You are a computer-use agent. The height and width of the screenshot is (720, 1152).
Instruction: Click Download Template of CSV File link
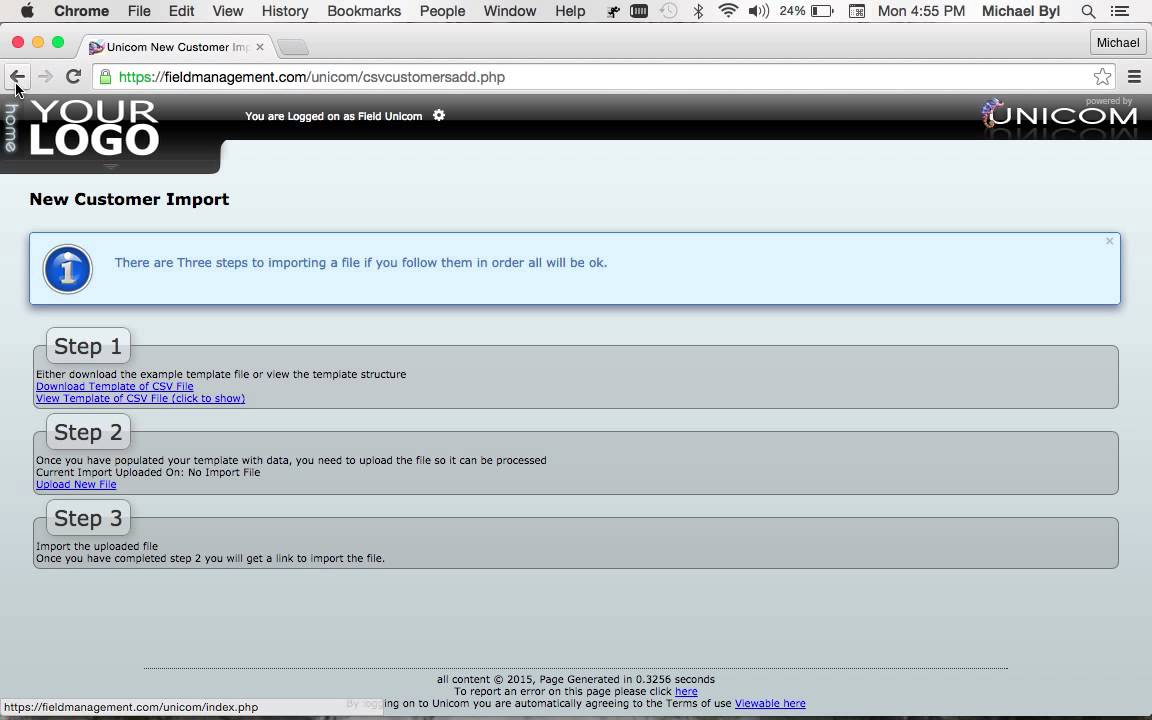115,386
